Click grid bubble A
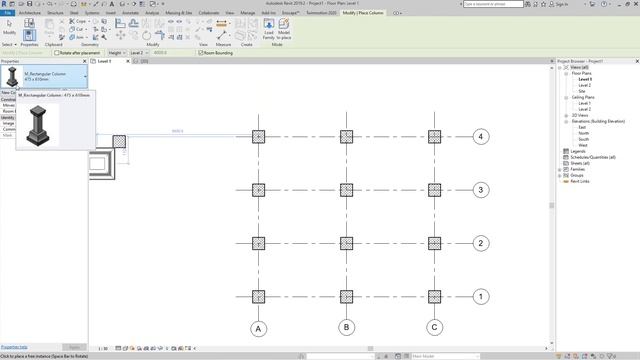This screenshot has height=360, width=640. click(258, 329)
